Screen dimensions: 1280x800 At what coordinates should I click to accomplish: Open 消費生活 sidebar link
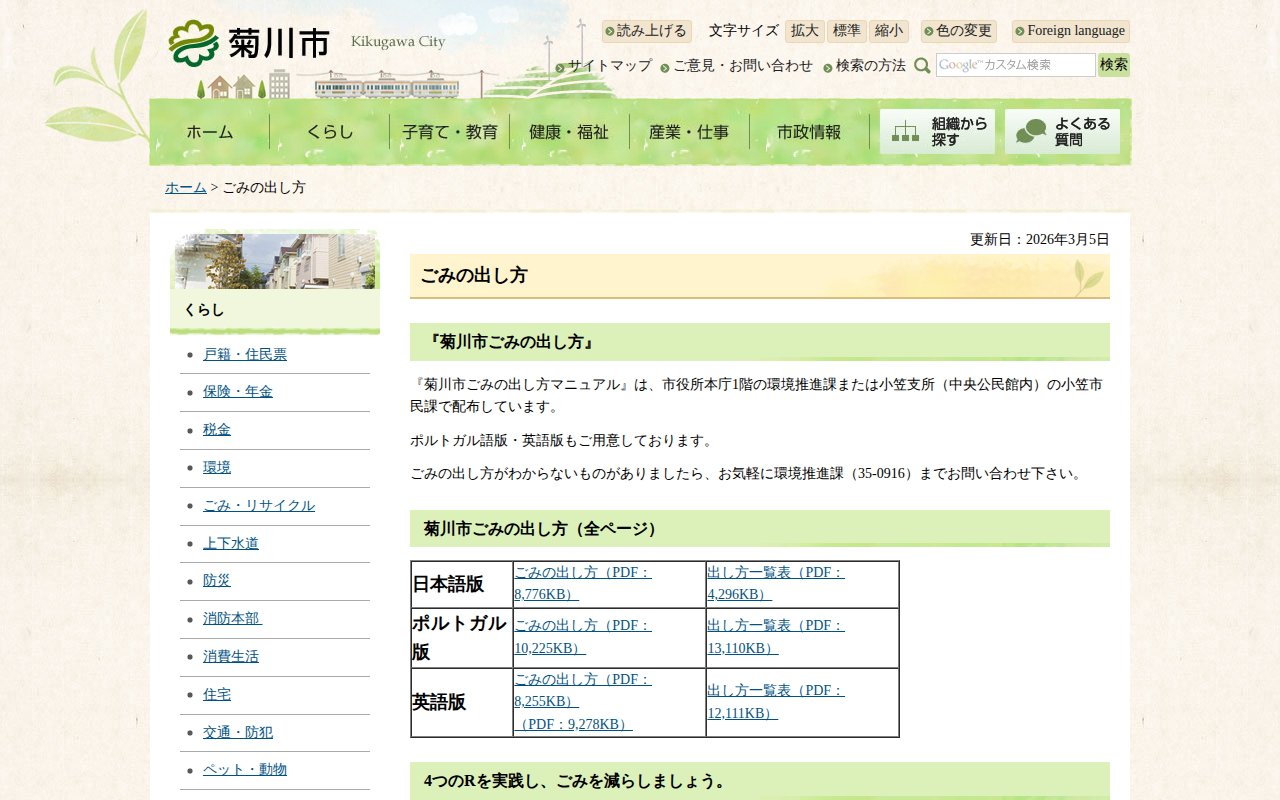coord(231,657)
